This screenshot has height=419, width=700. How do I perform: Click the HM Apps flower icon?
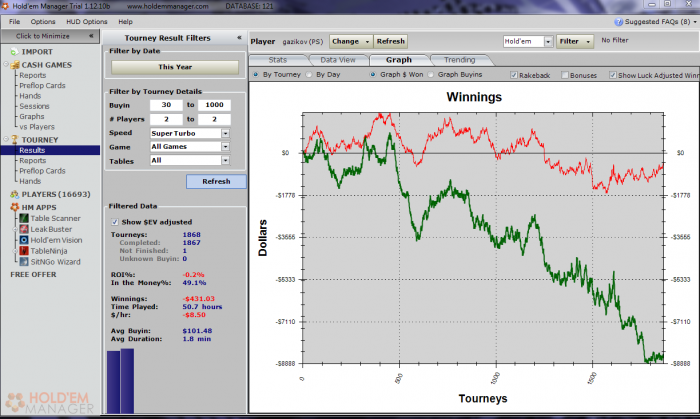(15, 207)
